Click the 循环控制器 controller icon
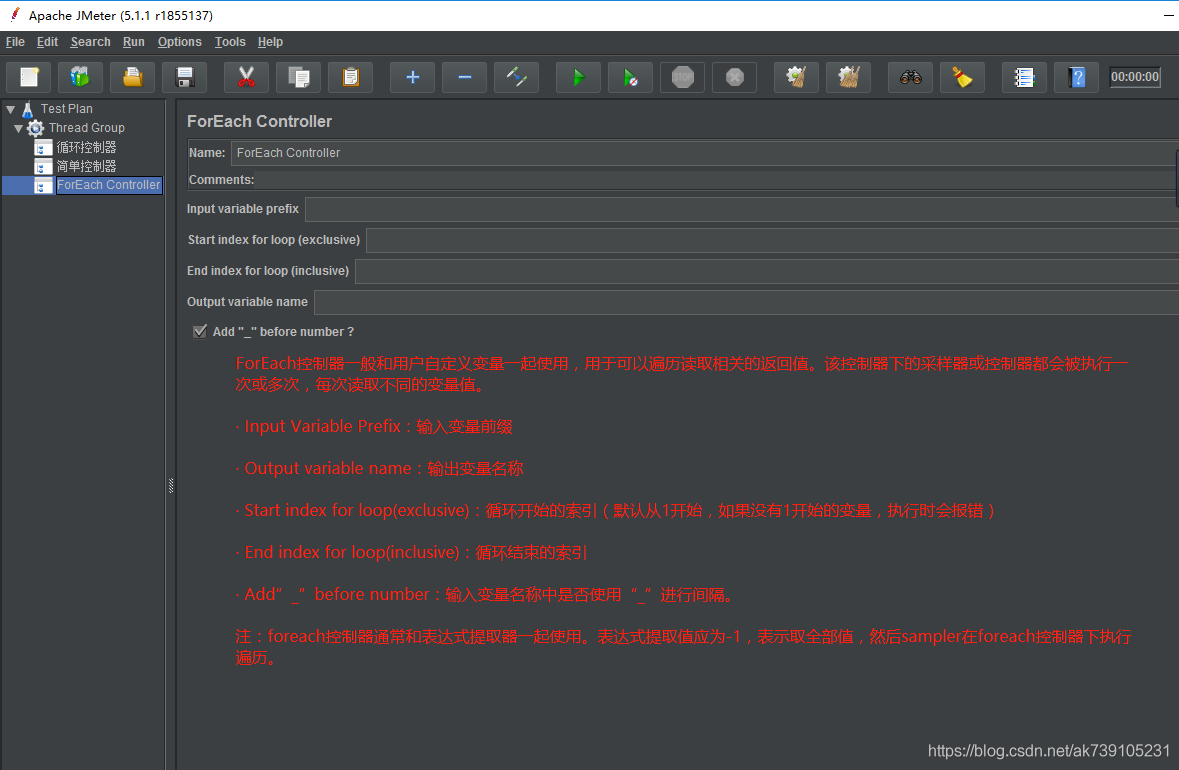This screenshot has width=1179, height=770. pyautogui.click(x=44, y=147)
